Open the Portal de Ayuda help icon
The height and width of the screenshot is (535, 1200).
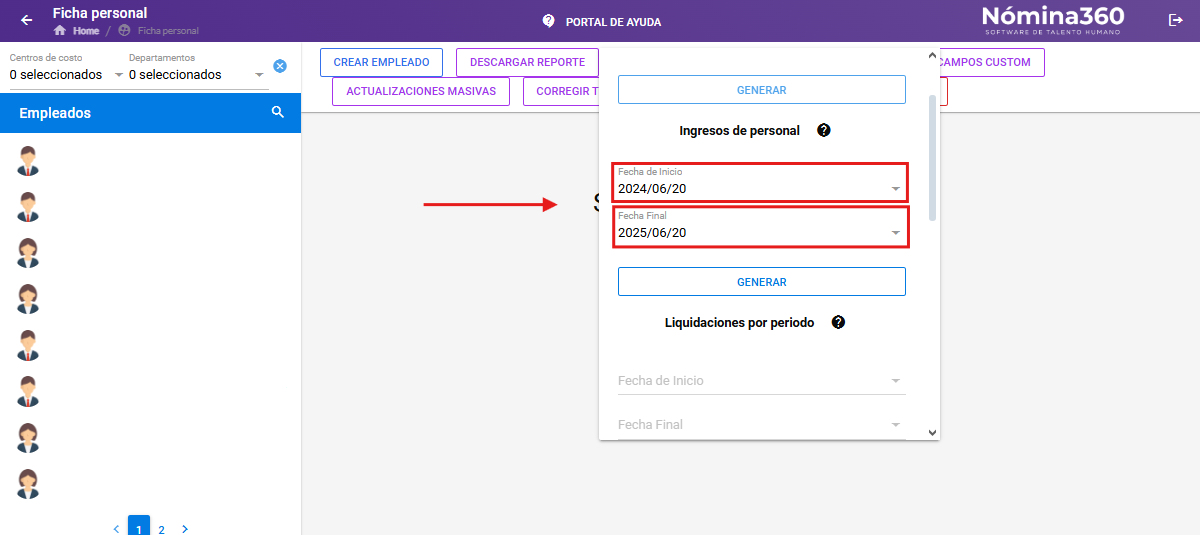(x=548, y=21)
